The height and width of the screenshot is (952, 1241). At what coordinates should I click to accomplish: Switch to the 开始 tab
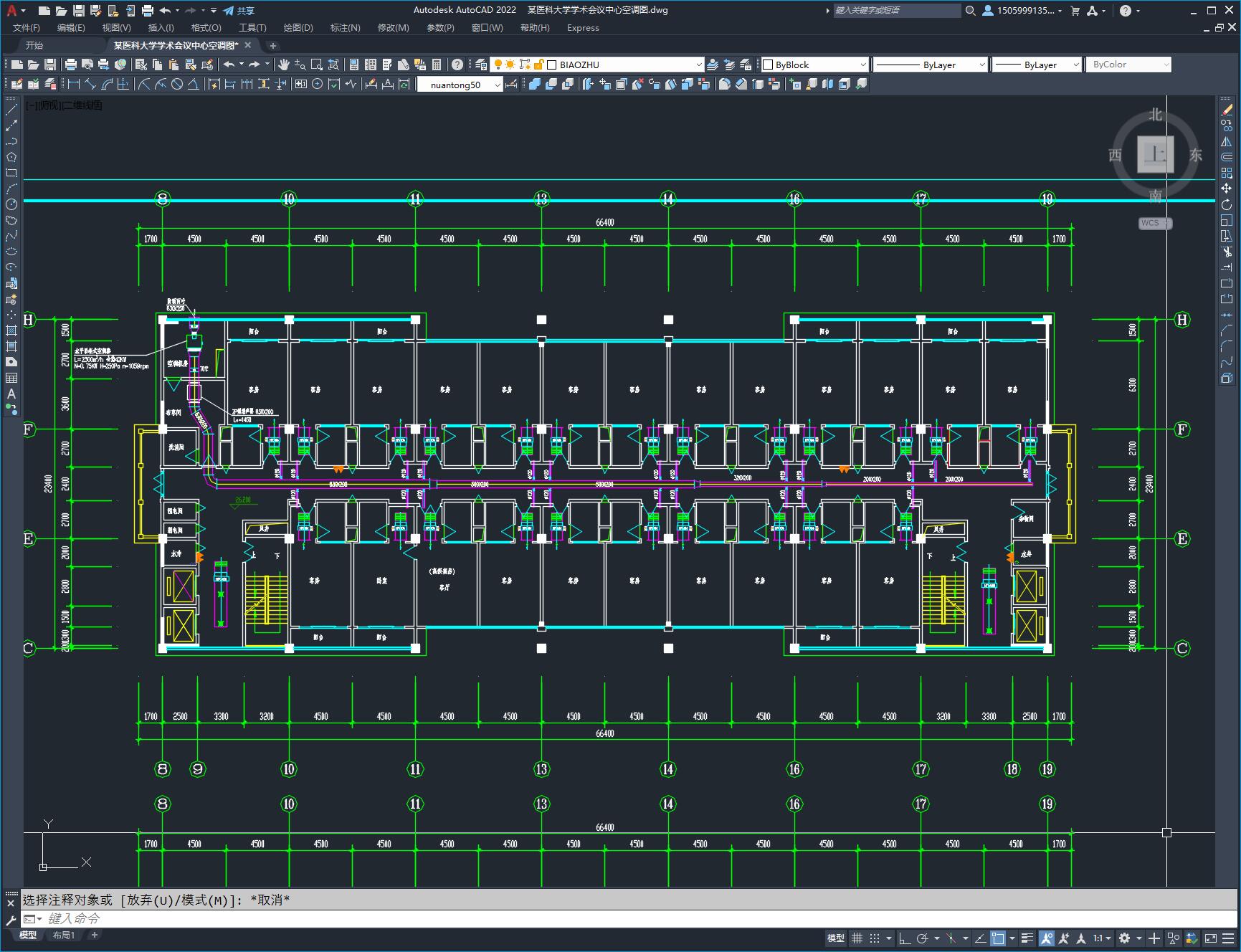34,45
